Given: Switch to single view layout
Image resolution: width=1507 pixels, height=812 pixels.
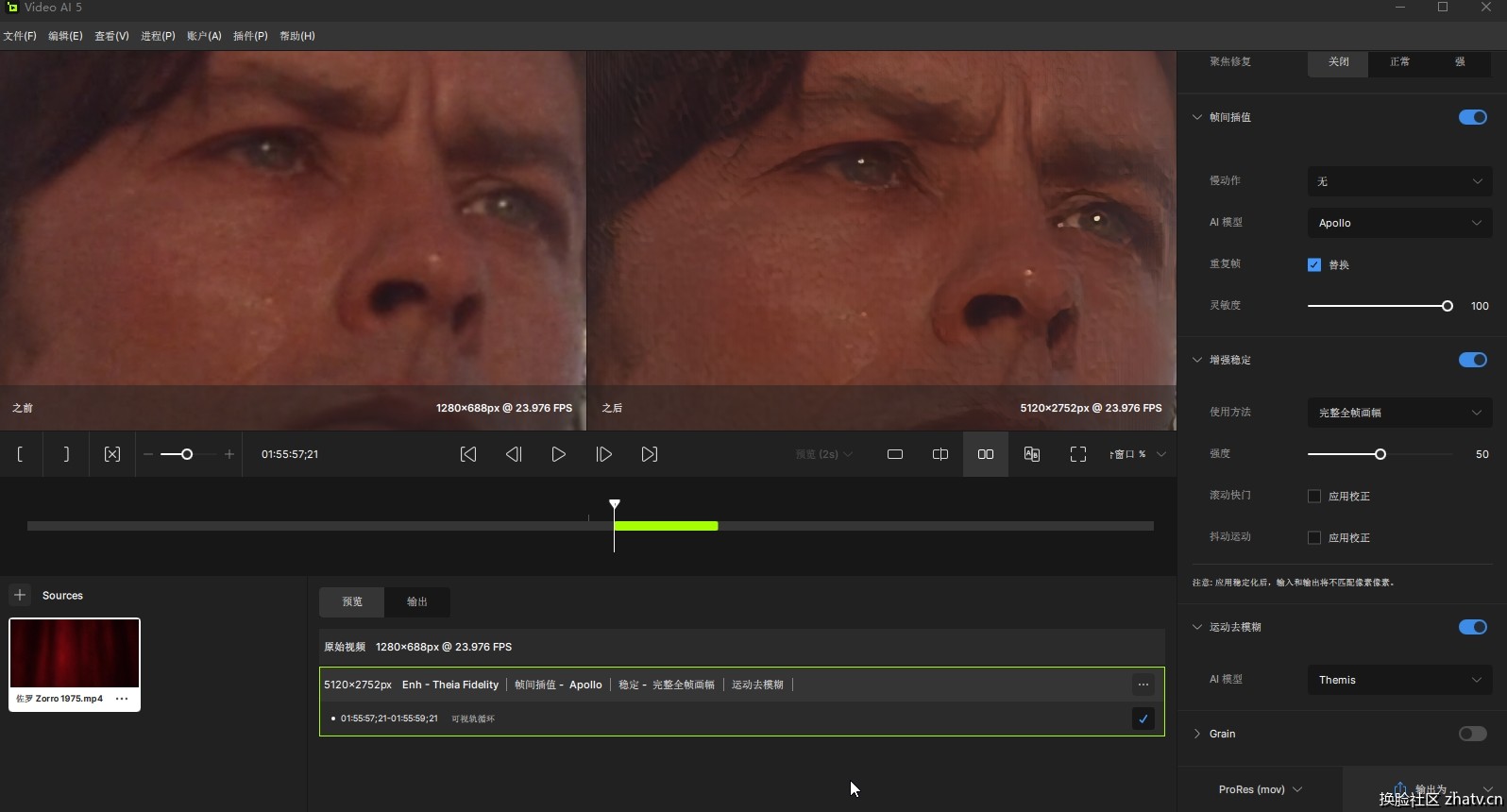Looking at the screenshot, I should tap(895, 454).
